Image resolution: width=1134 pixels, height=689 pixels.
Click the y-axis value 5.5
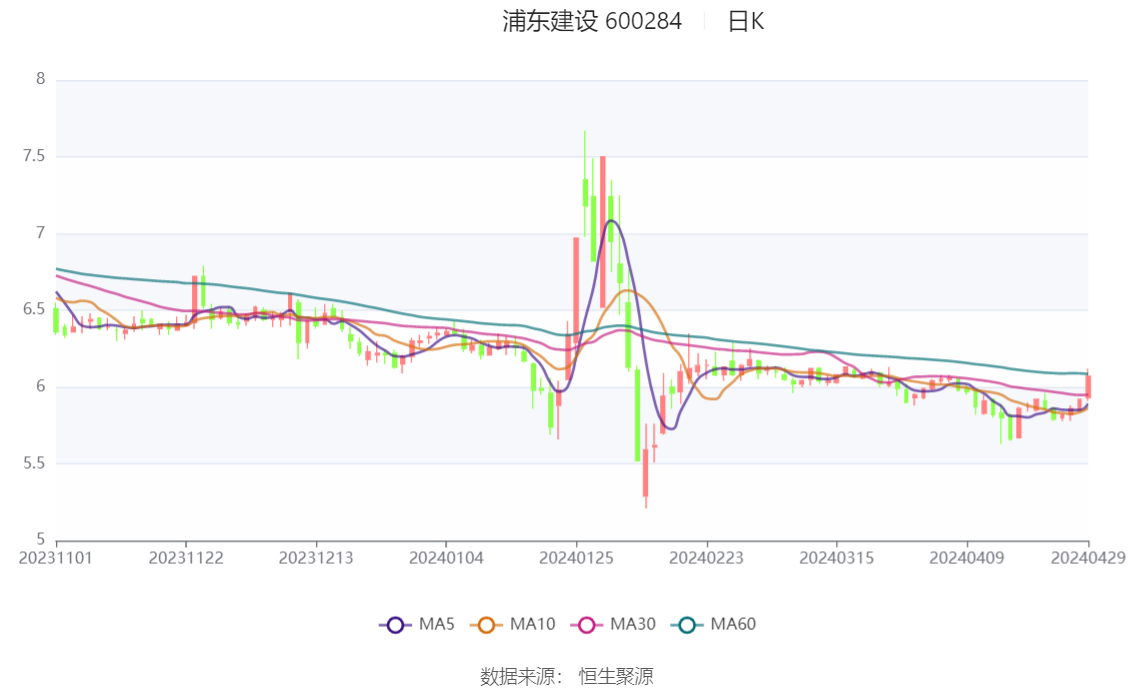pyautogui.click(x=34, y=463)
